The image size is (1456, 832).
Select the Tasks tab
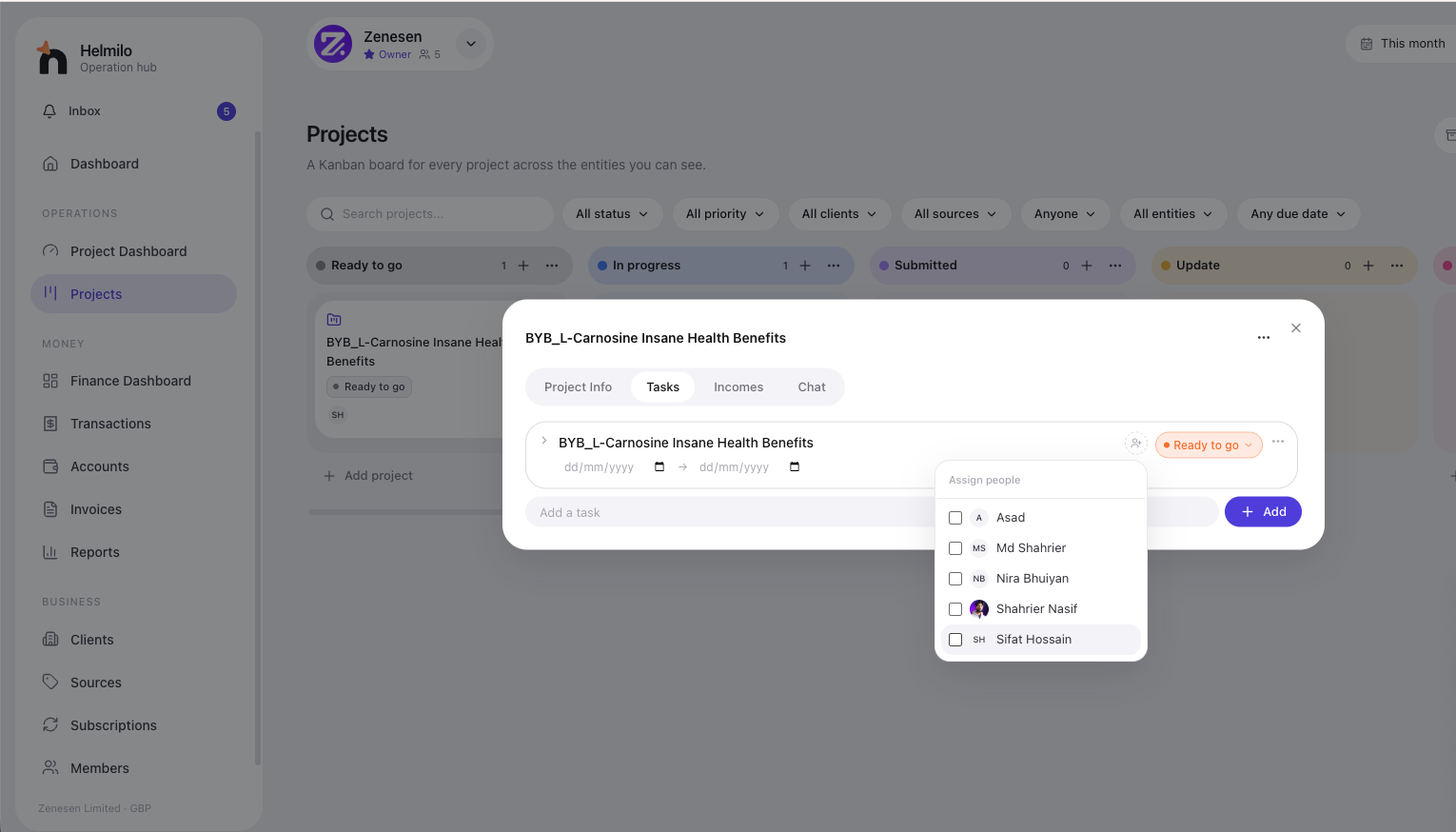pos(663,387)
